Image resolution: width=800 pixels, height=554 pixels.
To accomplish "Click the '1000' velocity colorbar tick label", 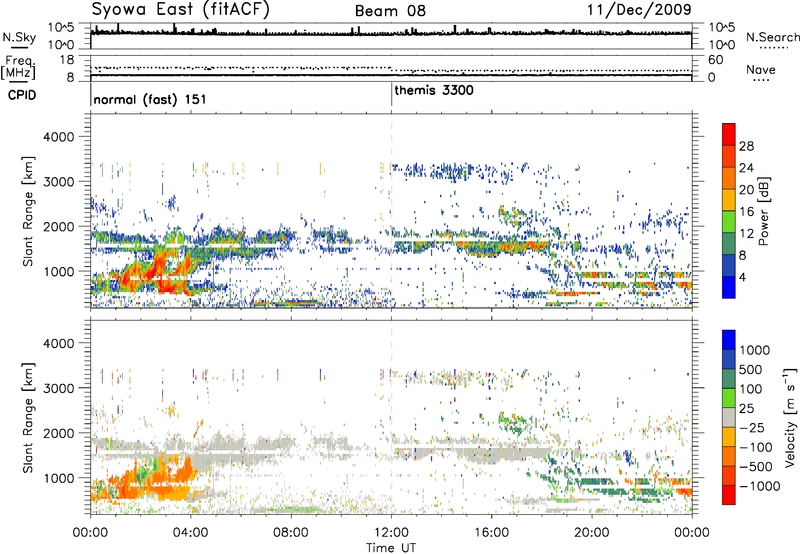I will pos(755,350).
